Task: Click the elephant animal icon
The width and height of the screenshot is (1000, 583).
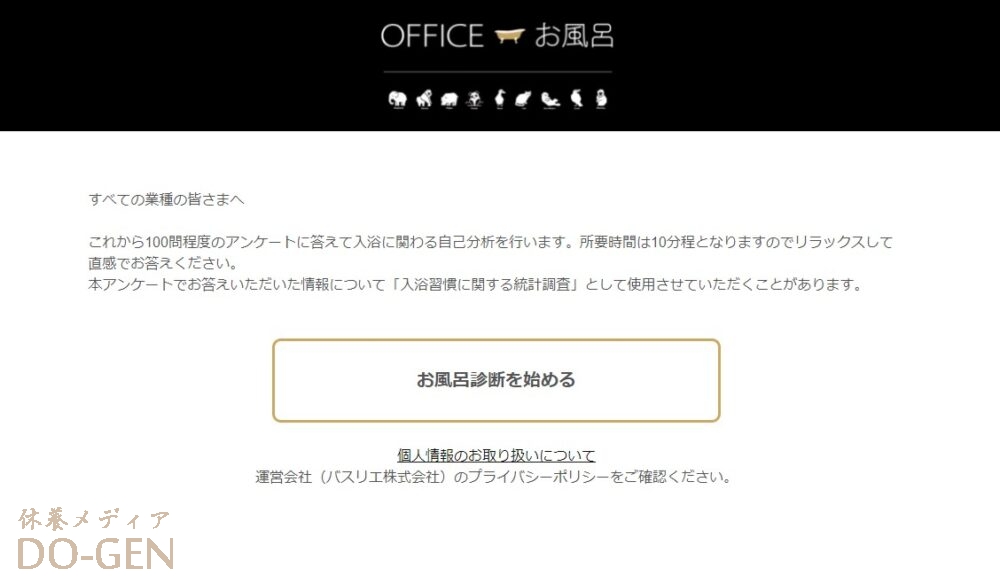Action: [397, 100]
